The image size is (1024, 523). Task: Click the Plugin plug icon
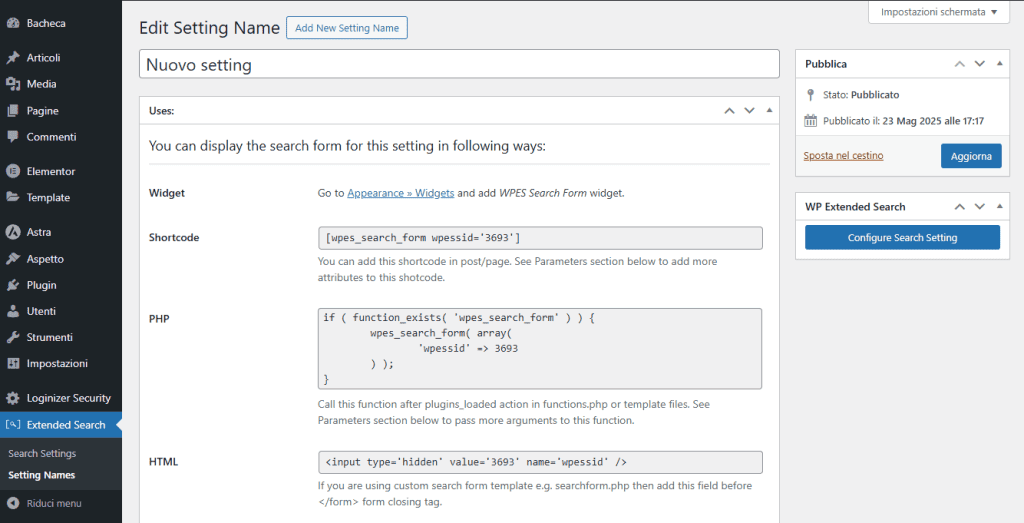click(x=13, y=285)
